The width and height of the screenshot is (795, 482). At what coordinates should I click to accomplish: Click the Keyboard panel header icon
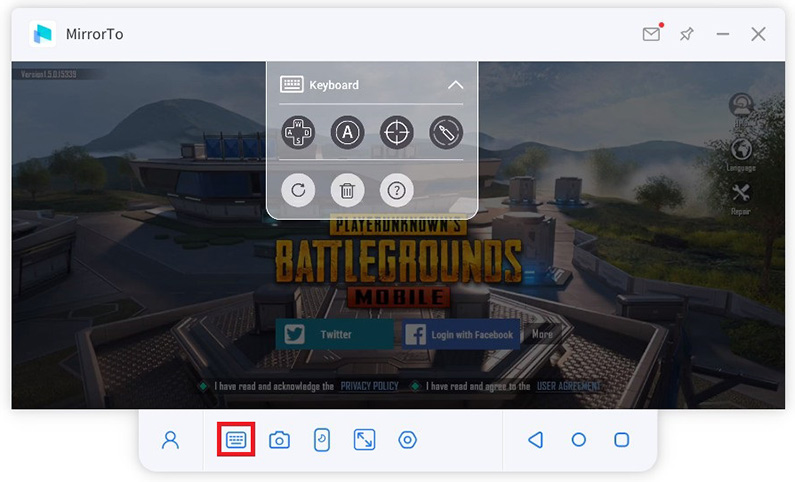coord(292,84)
